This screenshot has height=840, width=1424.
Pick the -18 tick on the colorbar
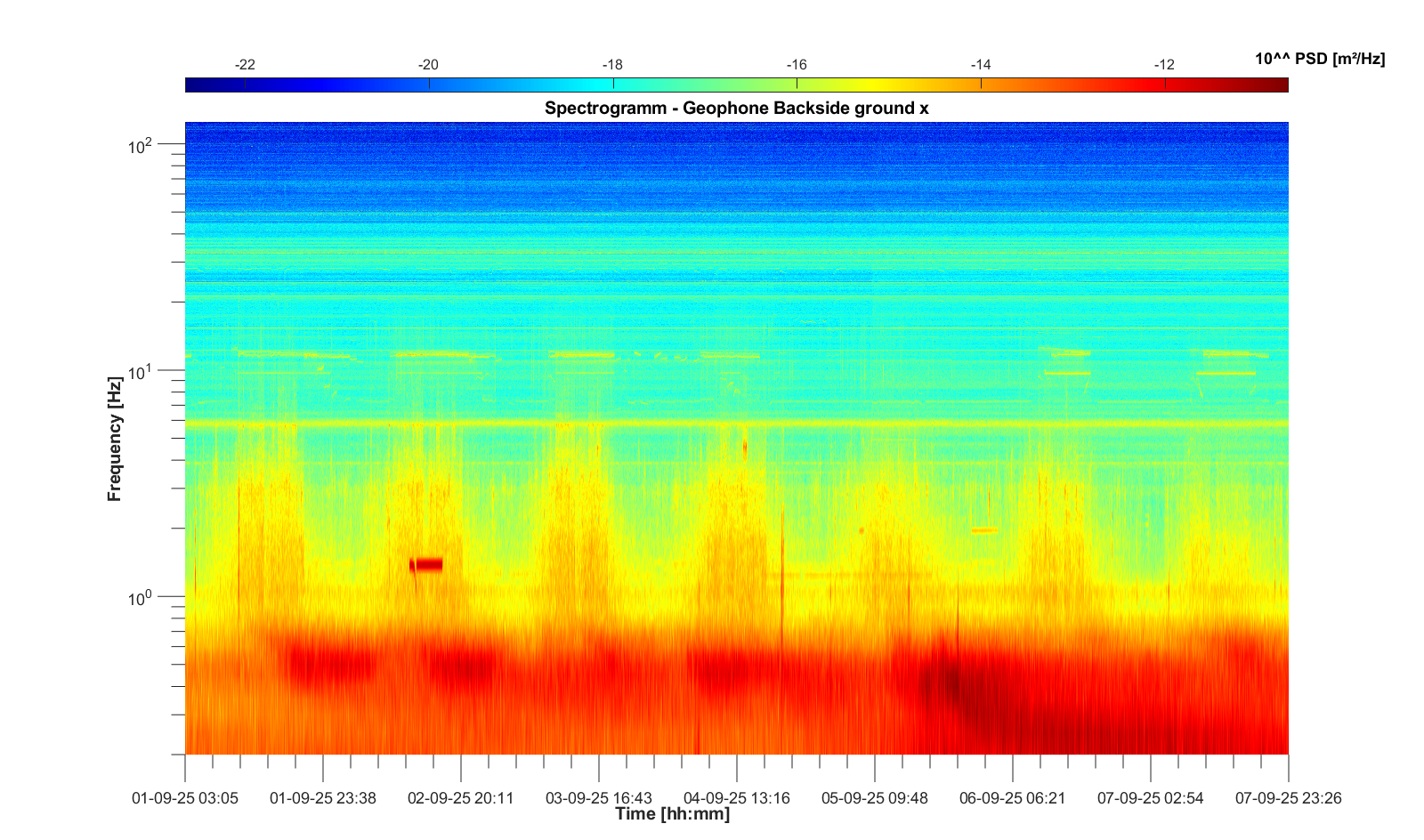pos(612,65)
